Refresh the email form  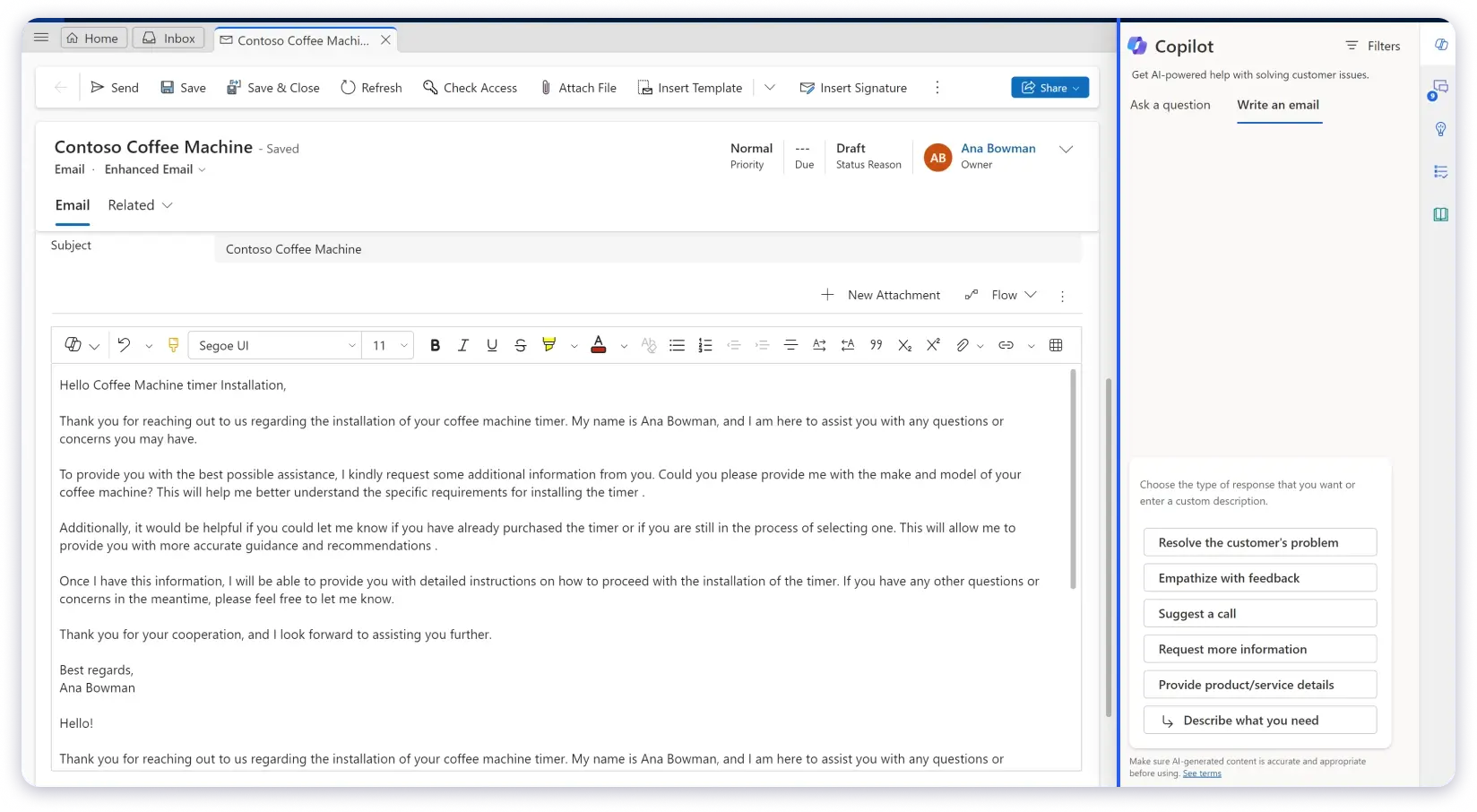click(371, 88)
